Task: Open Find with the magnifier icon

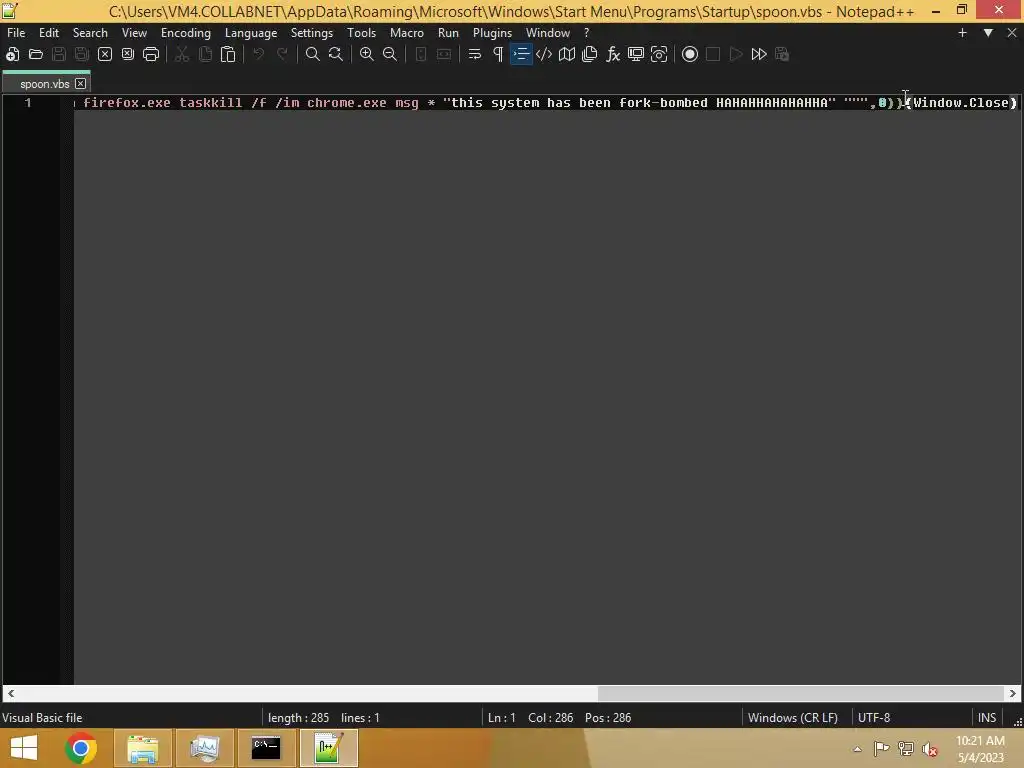Action: click(x=313, y=54)
